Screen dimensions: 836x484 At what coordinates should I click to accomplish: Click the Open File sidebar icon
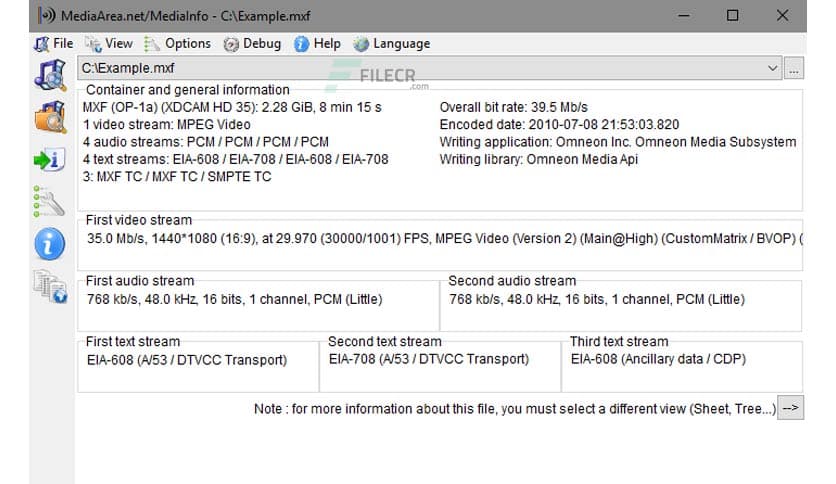49,76
